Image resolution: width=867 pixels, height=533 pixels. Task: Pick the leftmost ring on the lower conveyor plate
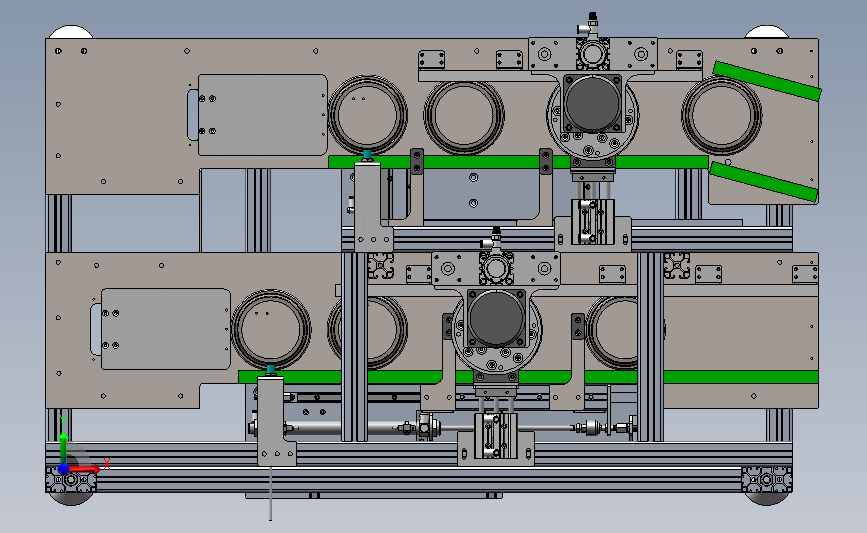(x=271, y=330)
